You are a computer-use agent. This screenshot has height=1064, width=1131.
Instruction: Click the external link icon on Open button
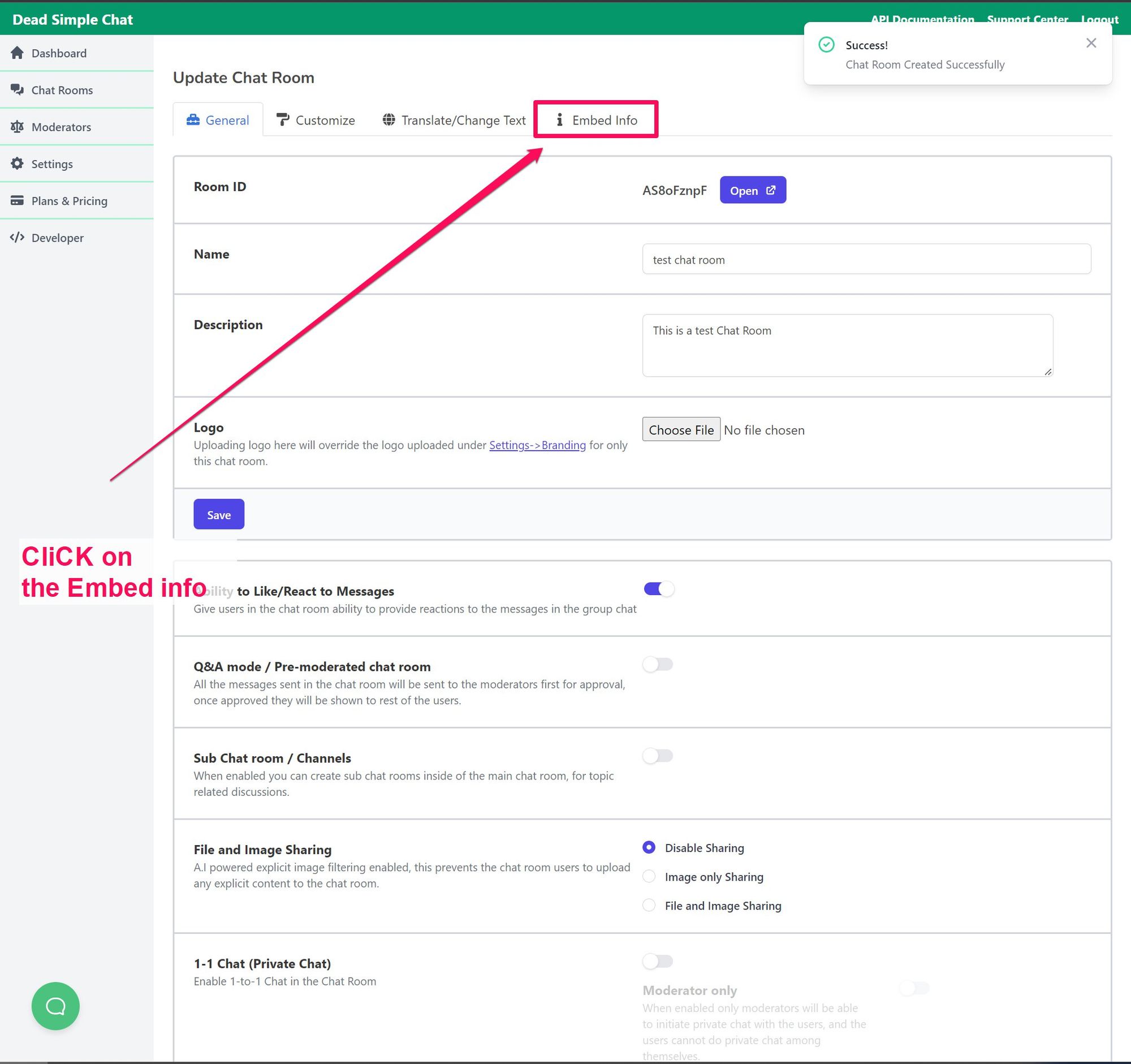tap(771, 190)
